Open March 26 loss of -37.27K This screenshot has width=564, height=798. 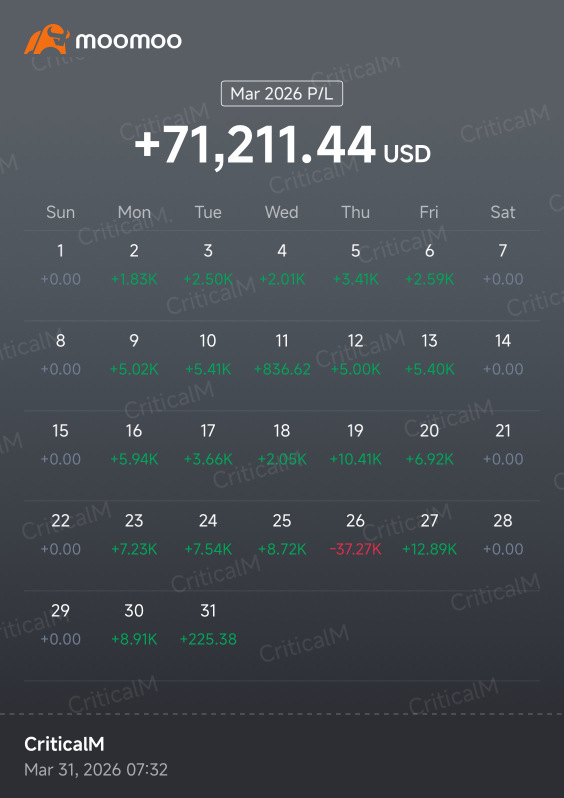[355, 534]
